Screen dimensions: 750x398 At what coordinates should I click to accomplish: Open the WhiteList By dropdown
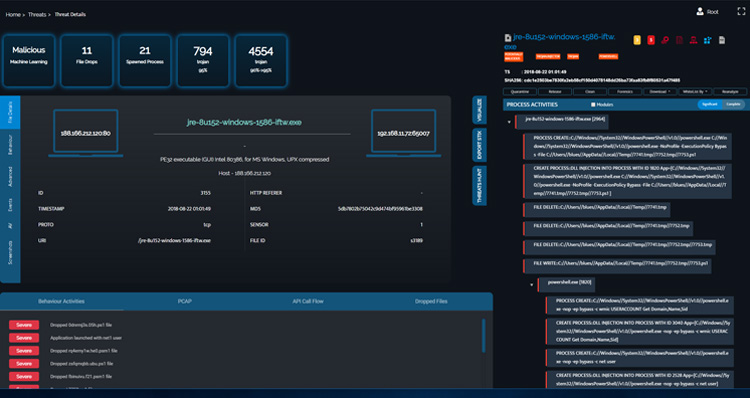coord(695,91)
